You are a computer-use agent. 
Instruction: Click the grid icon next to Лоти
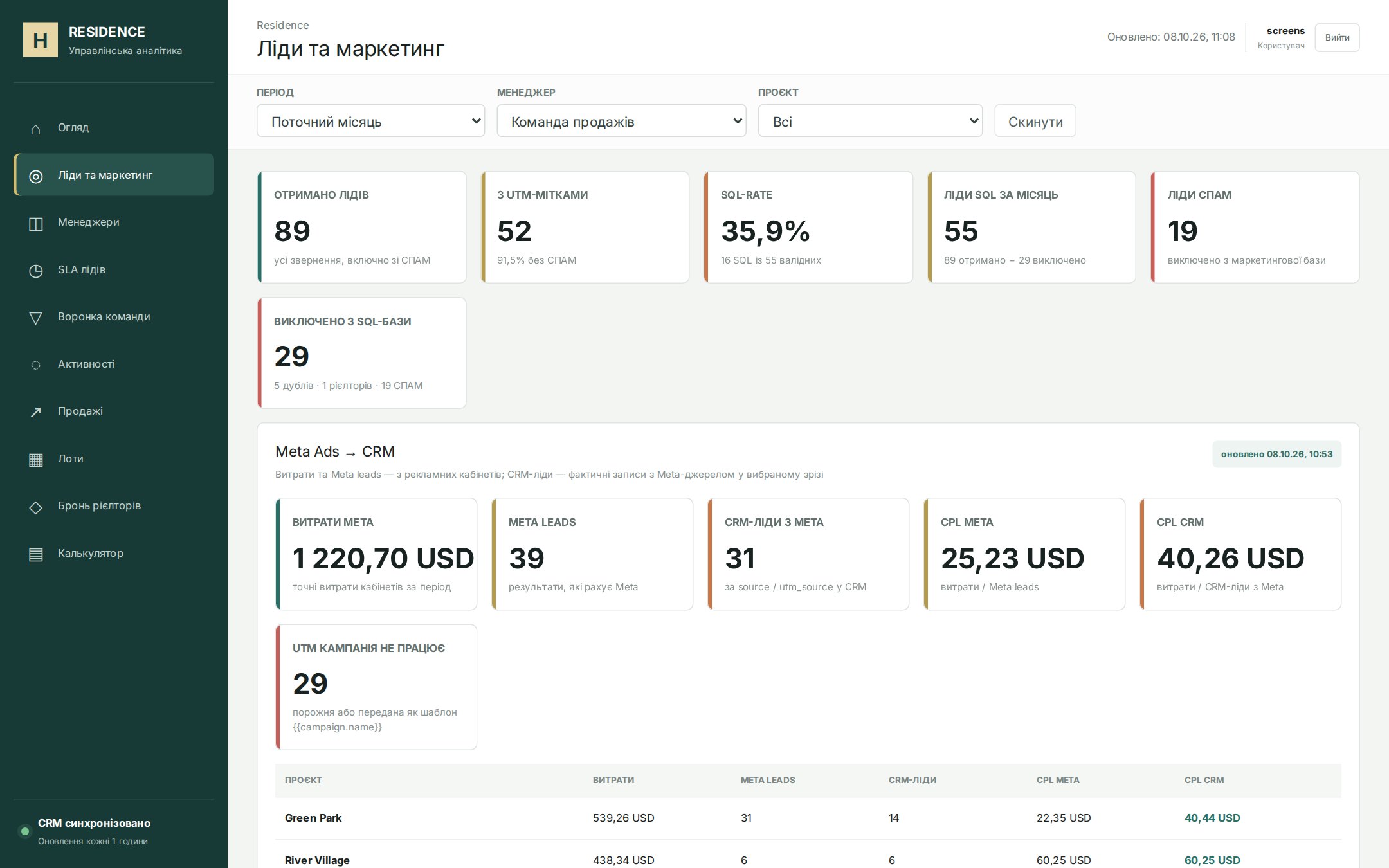click(x=35, y=460)
